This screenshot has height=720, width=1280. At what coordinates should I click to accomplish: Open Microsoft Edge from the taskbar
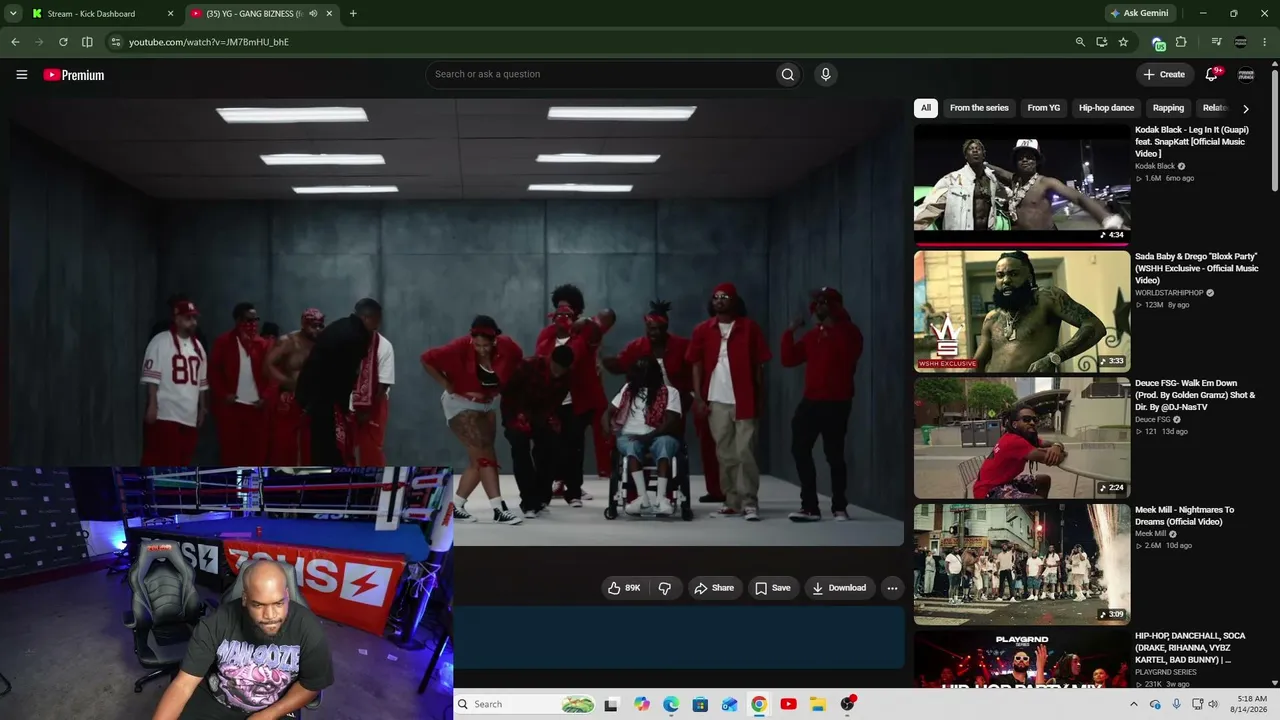(671, 704)
